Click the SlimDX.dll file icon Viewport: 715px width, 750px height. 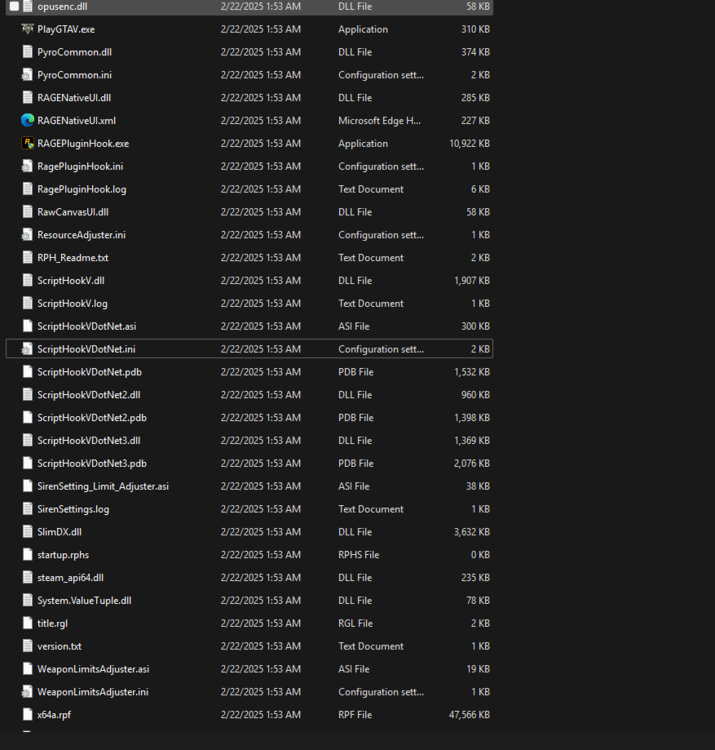(28, 532)
